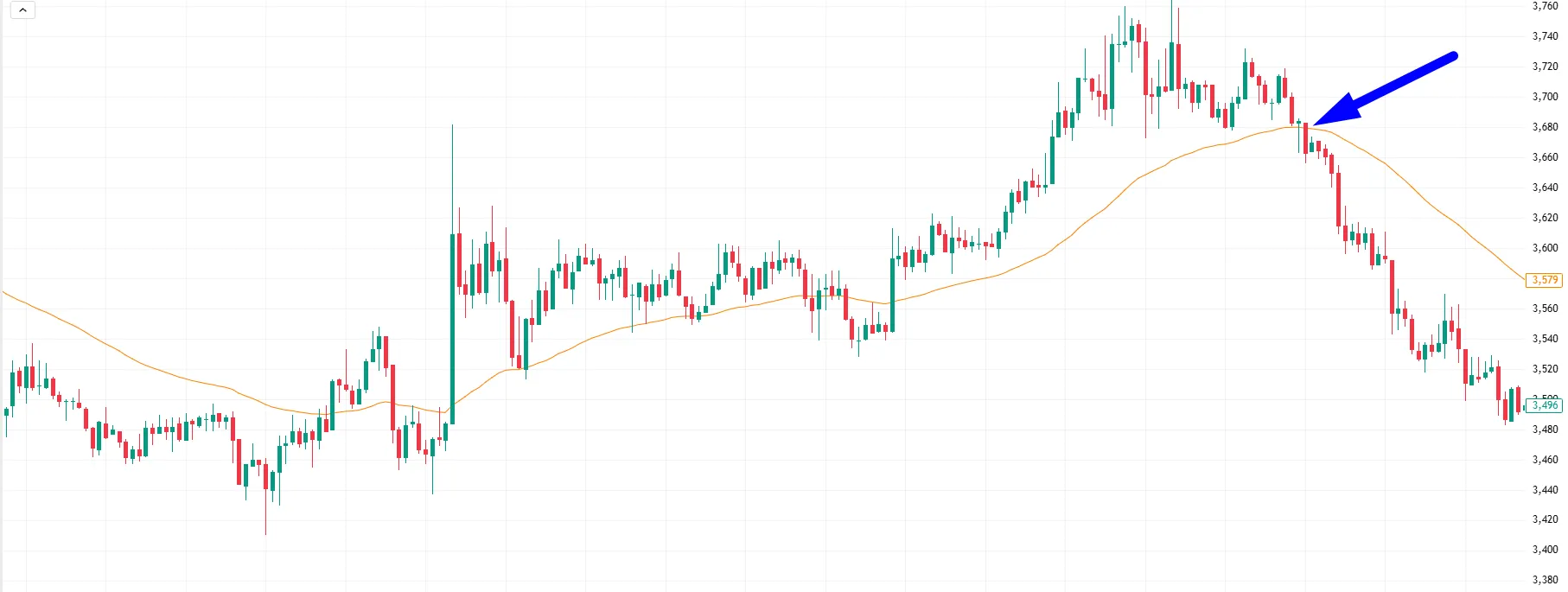1568x592 pixels.
Task: Click the 3,600 price axis label
Action: pyautogui.click(x=1545, y=248)
